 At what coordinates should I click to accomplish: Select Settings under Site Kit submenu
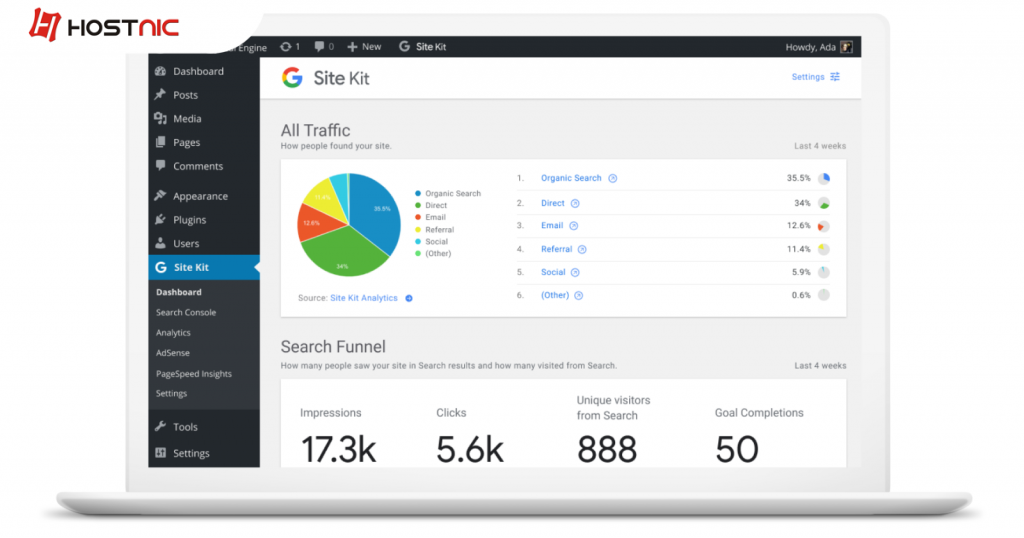[x=171, y=393]
